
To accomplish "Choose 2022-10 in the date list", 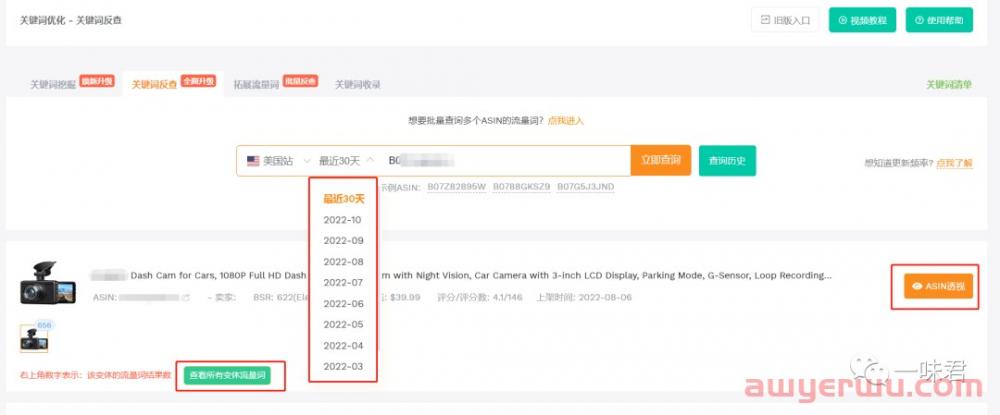I will point(343,220).
